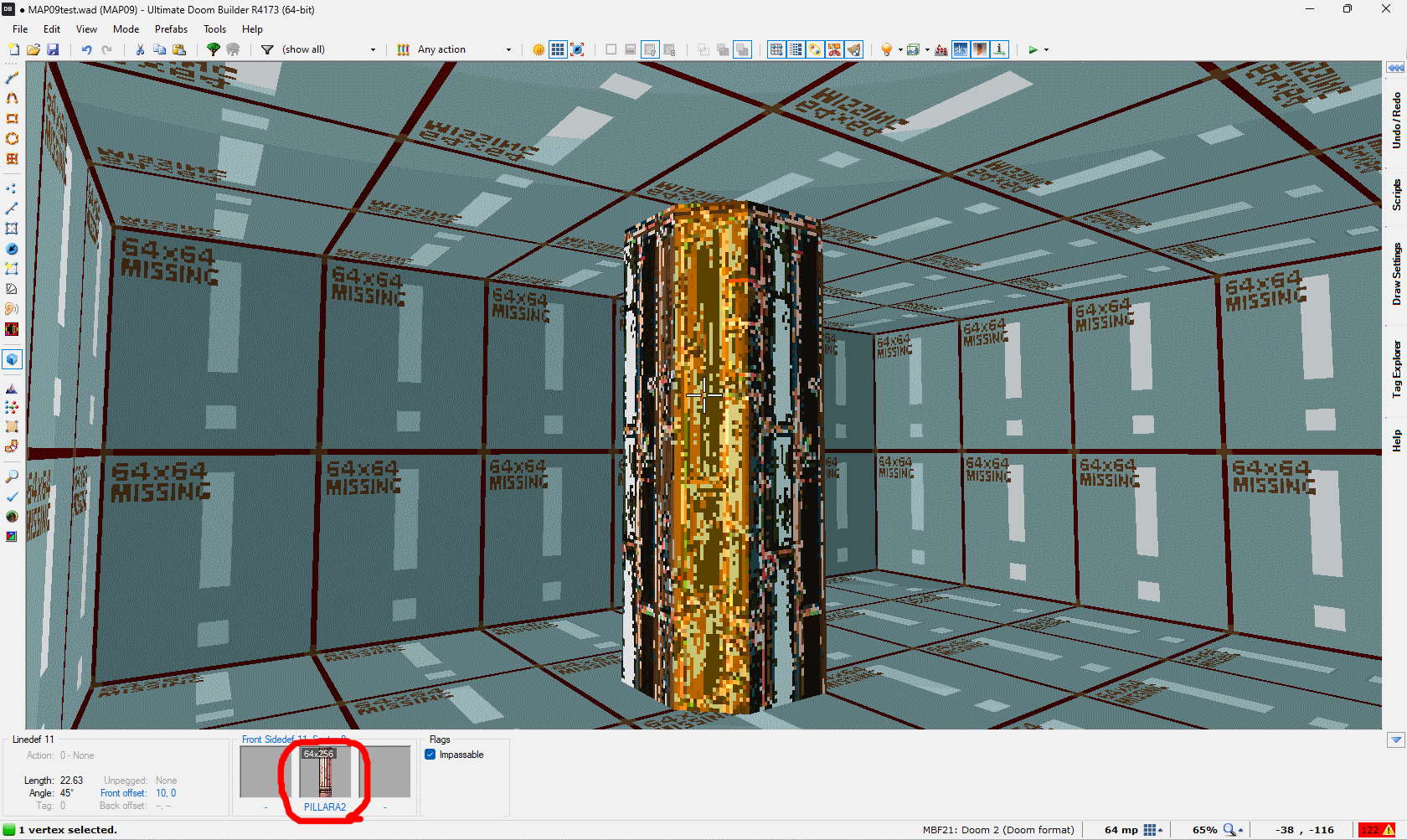The width and height of the screenshot is (1407, 840).
Task: Open the Prefabs menu
Action: click(171, 29)
